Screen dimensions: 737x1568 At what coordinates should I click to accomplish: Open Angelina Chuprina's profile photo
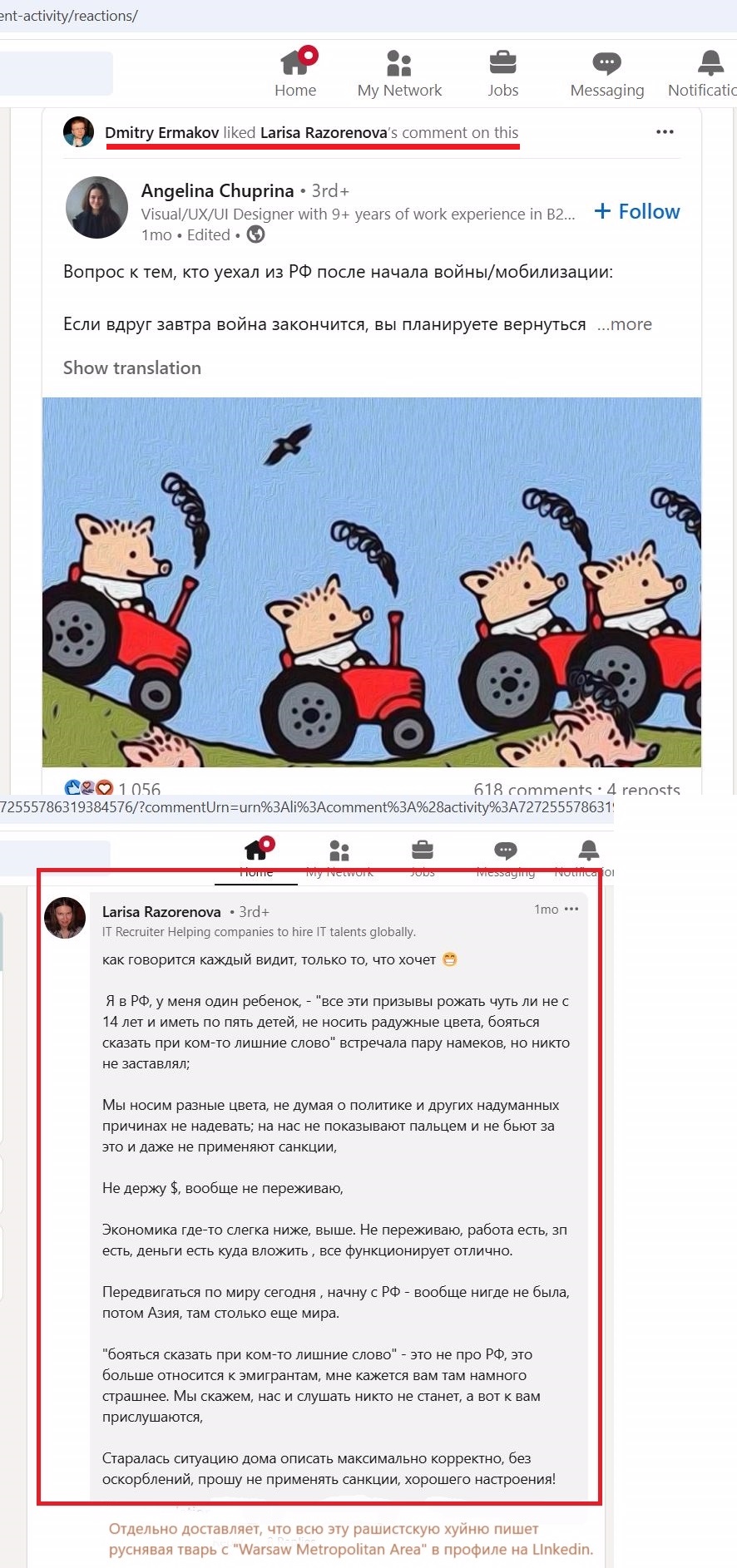click(x=96, y=208)
